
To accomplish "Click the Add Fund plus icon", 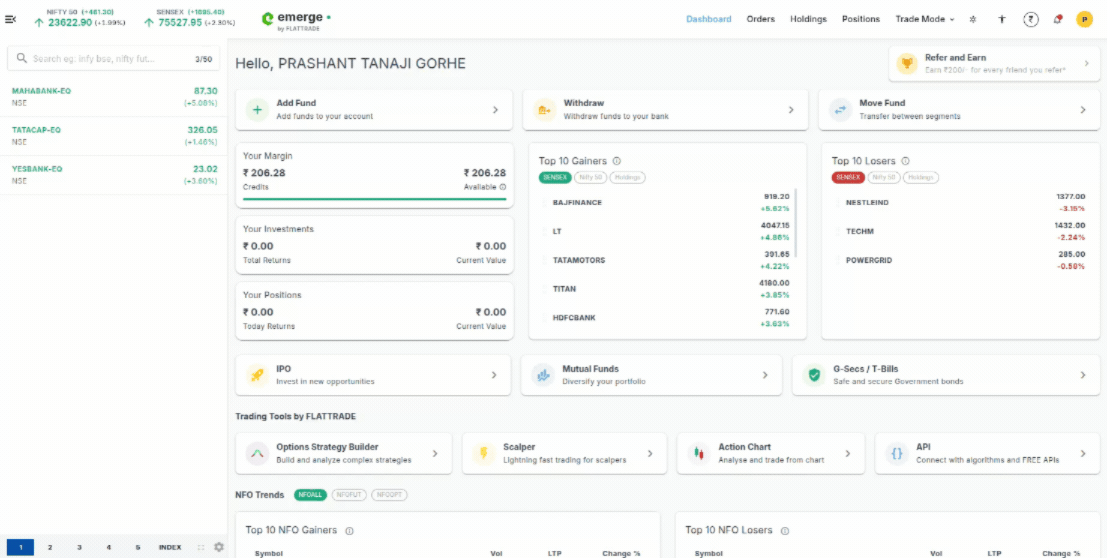I will pos(257,109).
